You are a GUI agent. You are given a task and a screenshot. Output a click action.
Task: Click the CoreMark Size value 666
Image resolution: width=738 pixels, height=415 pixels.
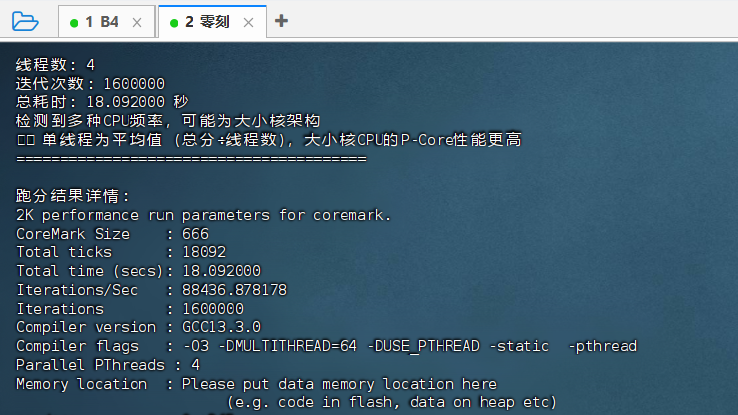pos(195,234)
